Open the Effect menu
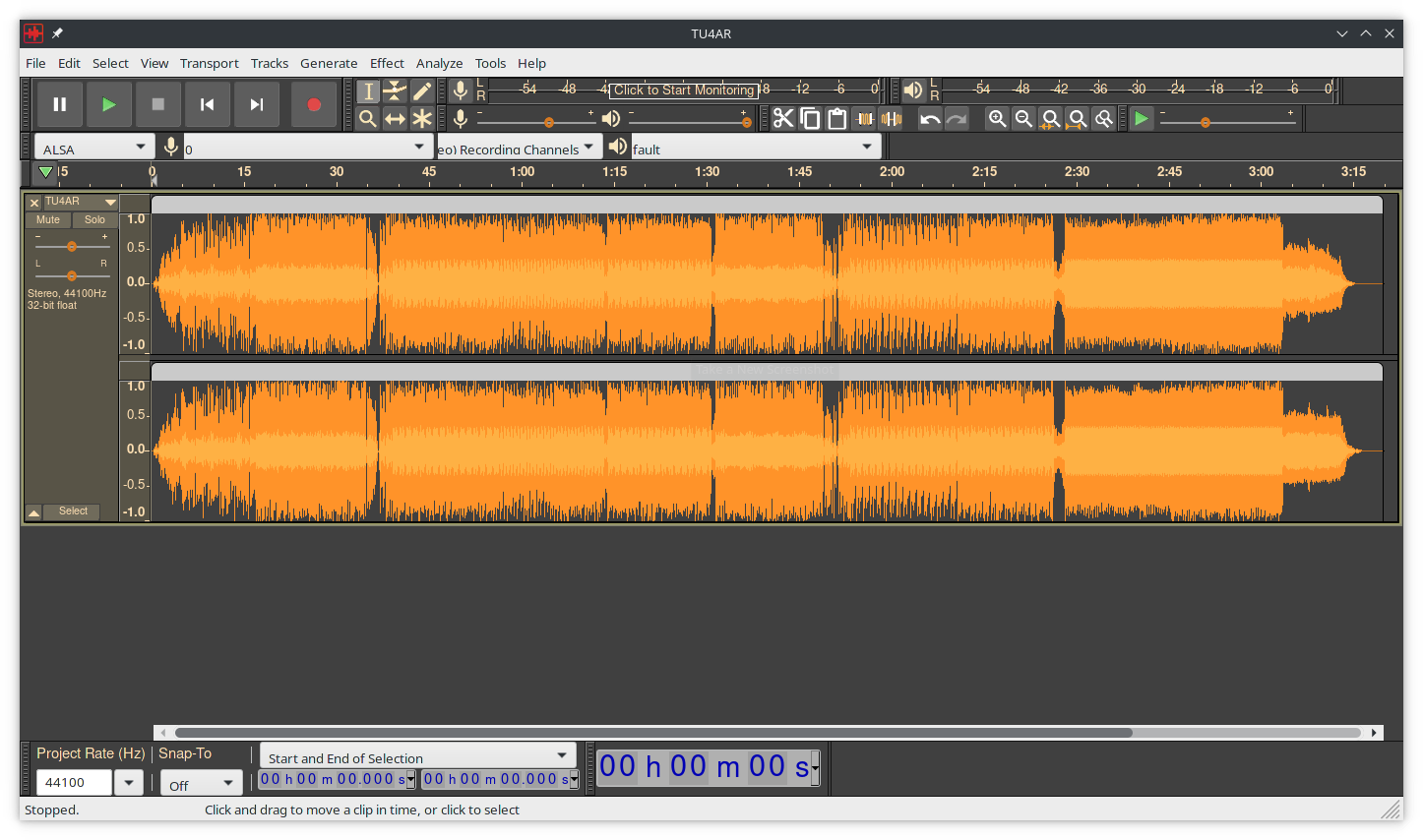The image size is (1423, 840). pos(387,63)
